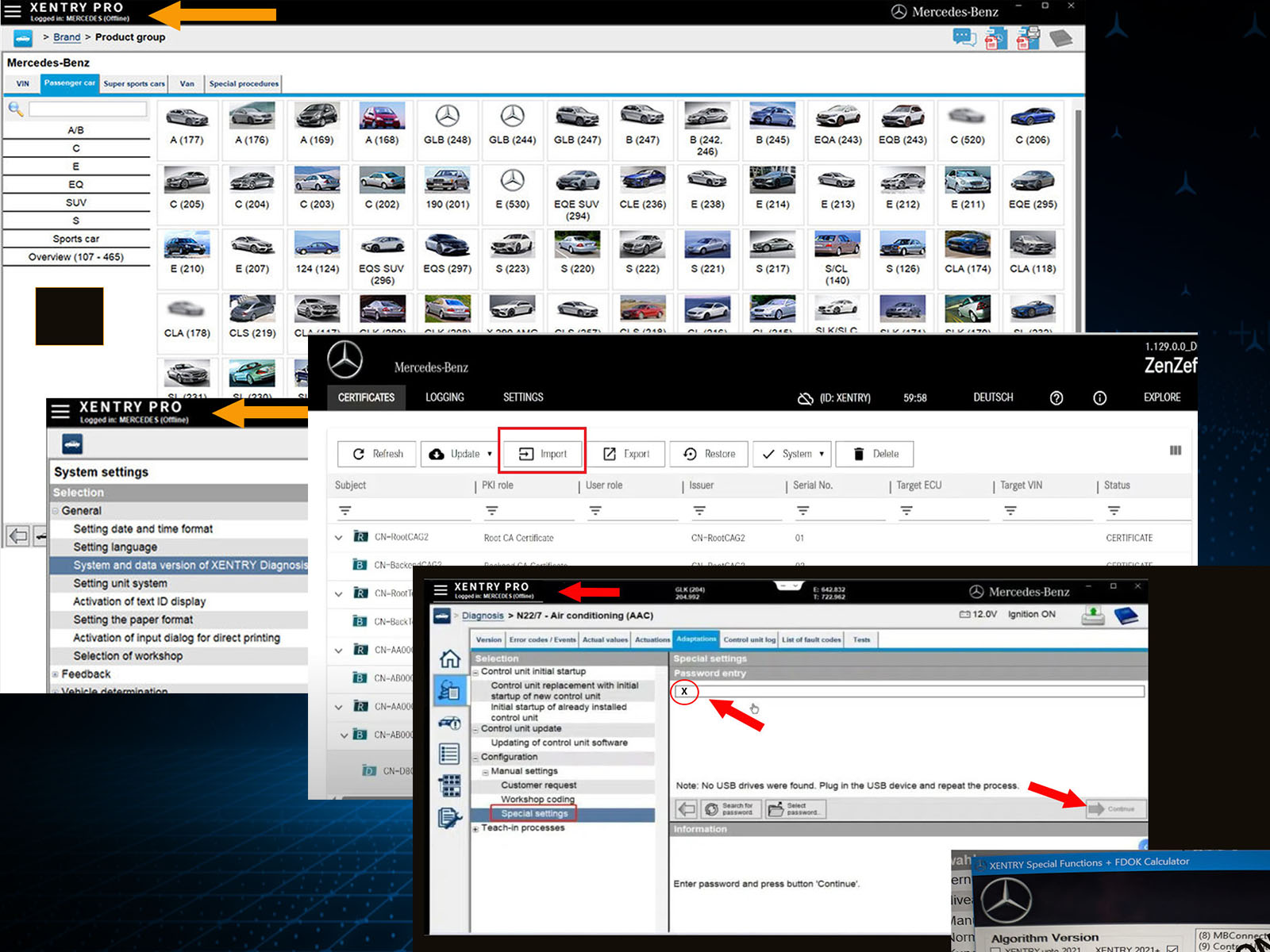Collapse the Control unit initial startup node
Image resolution: width=1270 pixels, height=952 pixels.
476,672
